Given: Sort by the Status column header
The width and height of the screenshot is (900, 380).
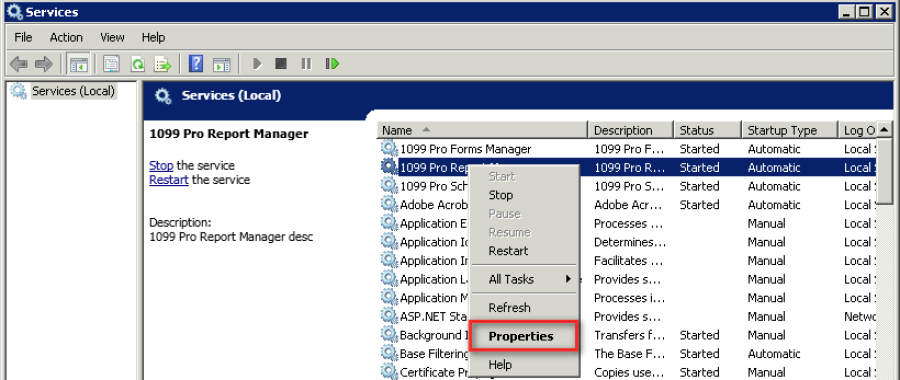Looking at the screenshot, I should tap(708, 130).
